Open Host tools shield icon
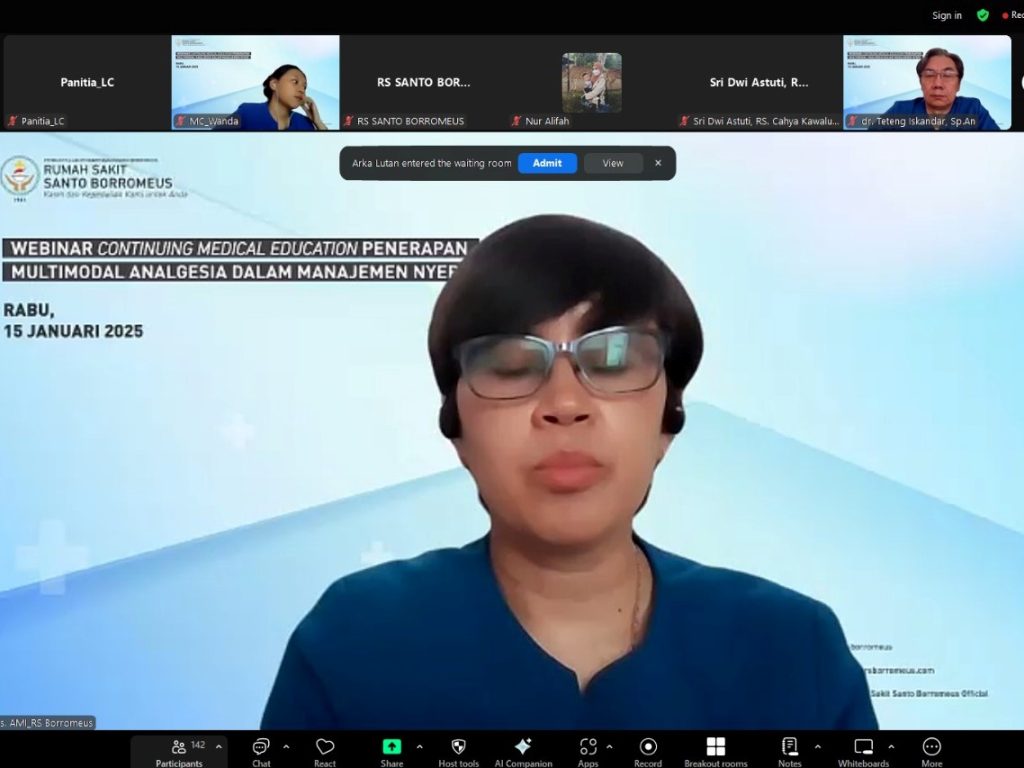The height and width of the screenshot is (768, 1024). point(458,747)
